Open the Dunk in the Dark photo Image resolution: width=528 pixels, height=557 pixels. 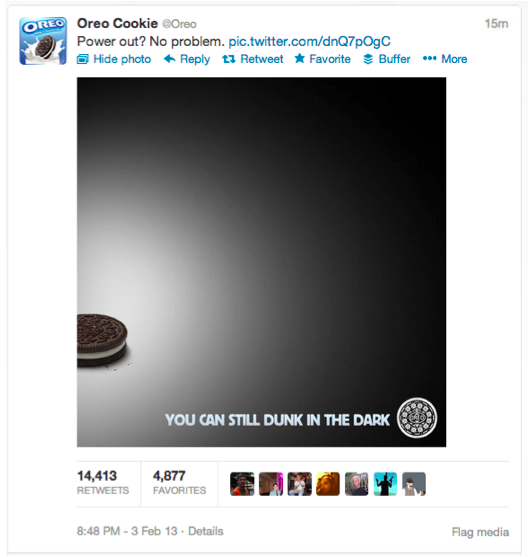pos(262,262)
